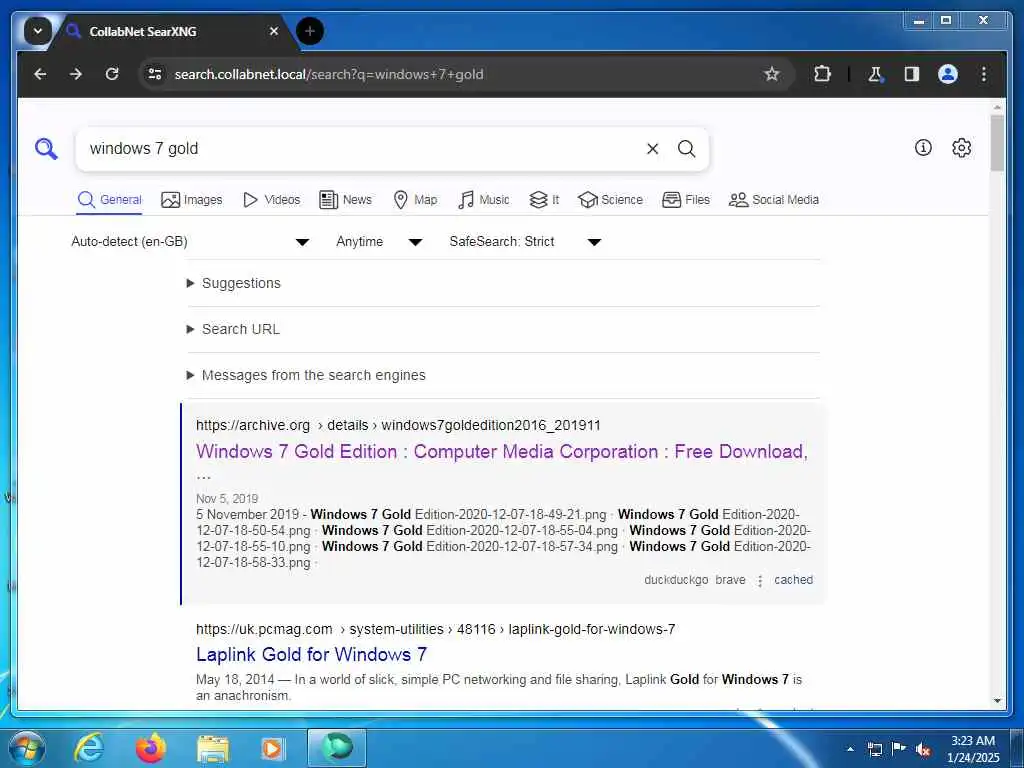Click the browser address bar URL
The width and height of the screenshot is (1024, 768).
(x=328, y=74)
